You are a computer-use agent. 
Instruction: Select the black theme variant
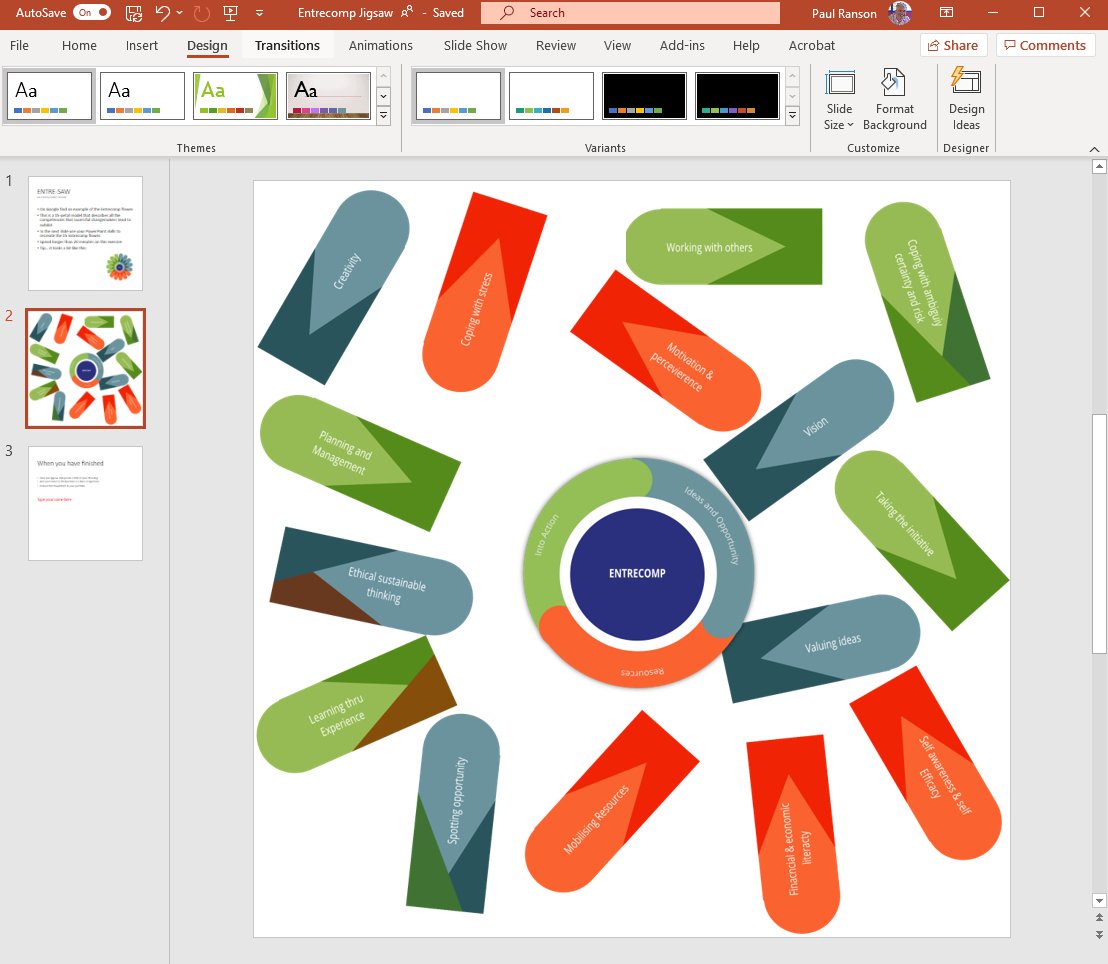644,95
